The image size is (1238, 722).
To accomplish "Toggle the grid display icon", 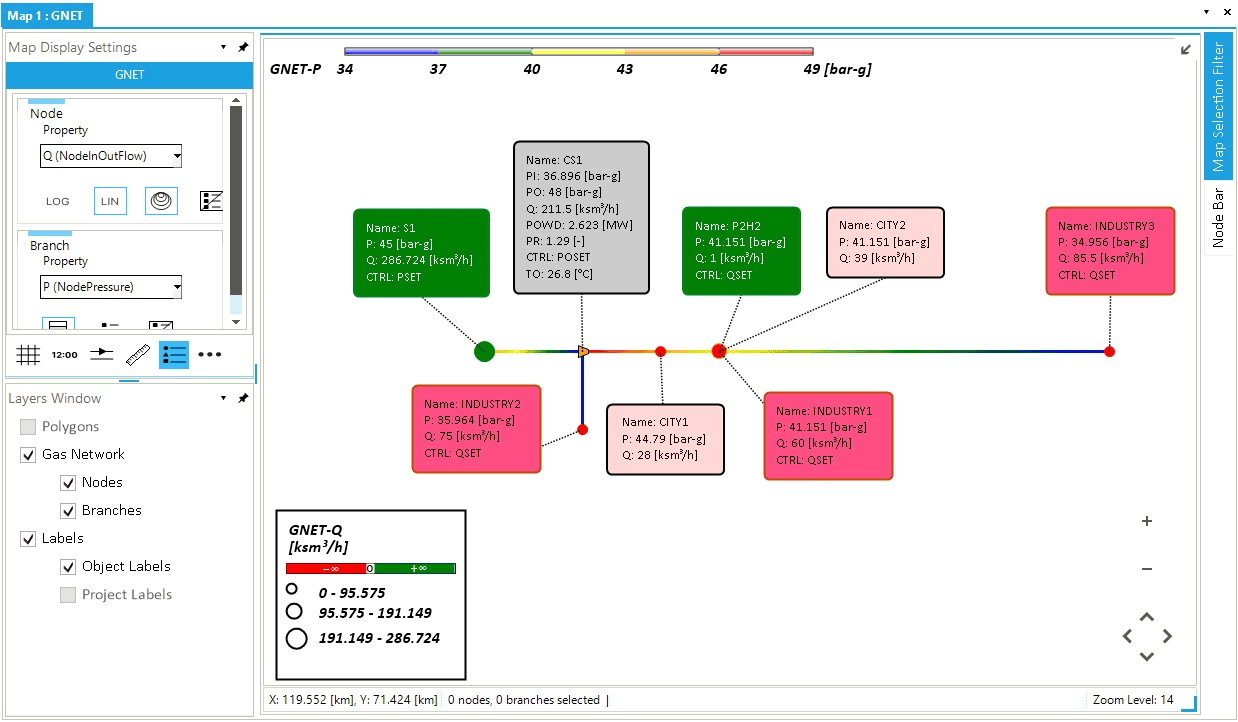I will tap(28, 354).
